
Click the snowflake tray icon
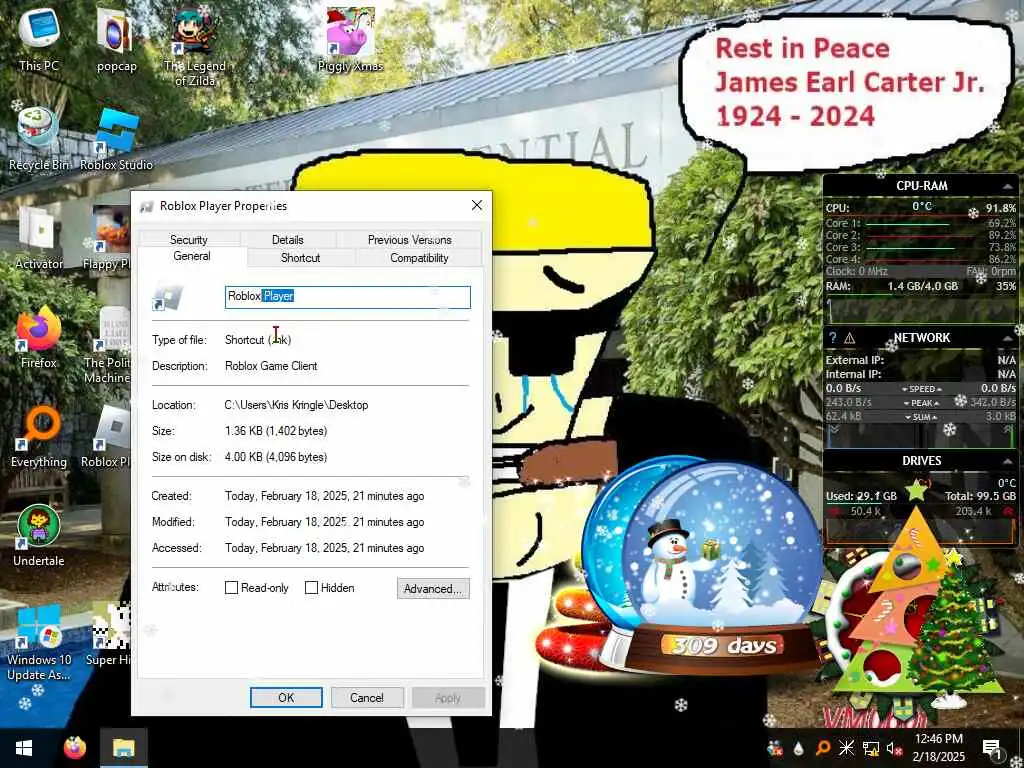(846, 748)
